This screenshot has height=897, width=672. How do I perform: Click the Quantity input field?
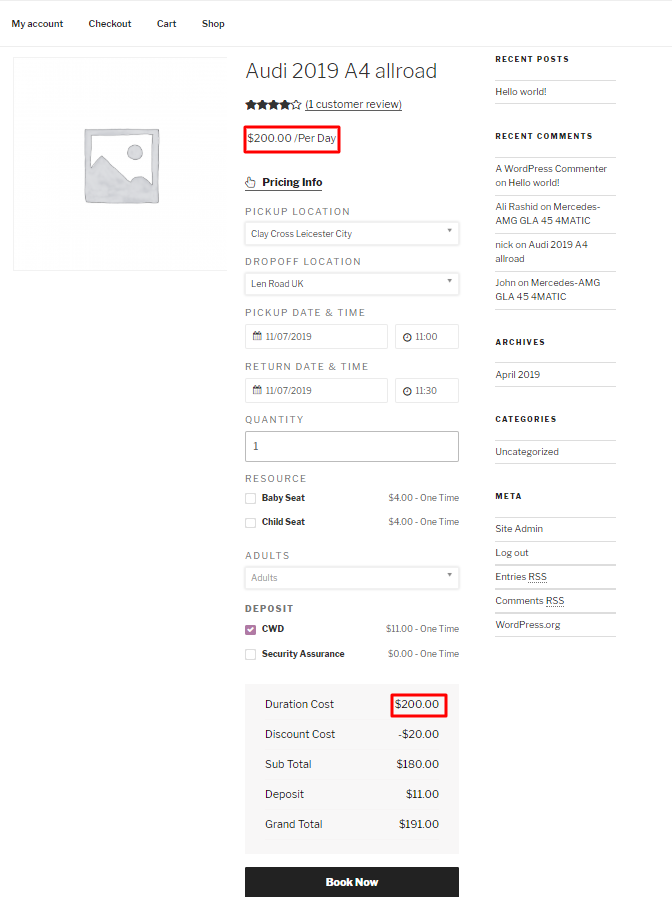[x=352, y=446]
